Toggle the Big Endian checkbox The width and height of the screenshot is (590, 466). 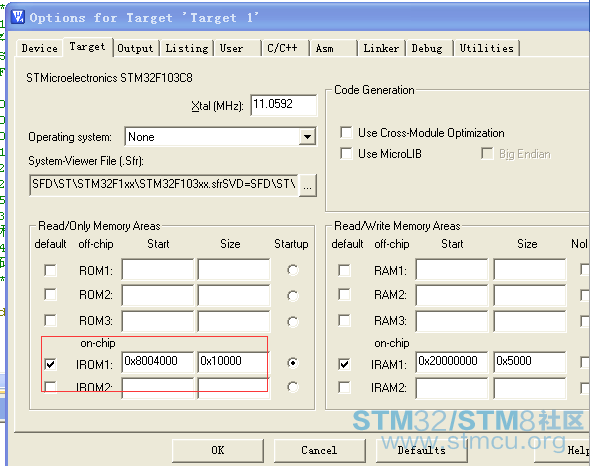coord(487,154)
